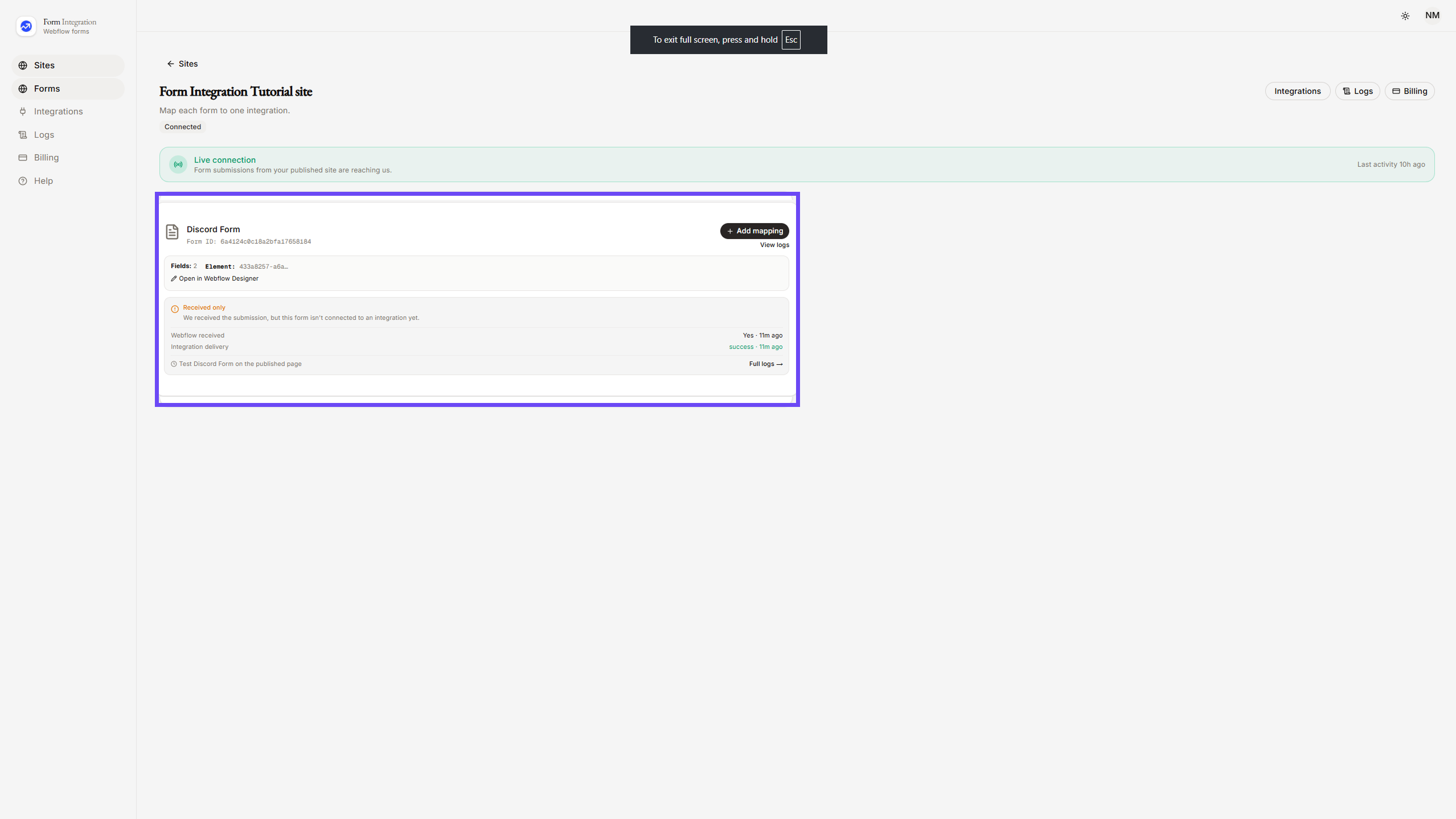This screenshot has height=819, width=1456.
Task: Click the Connected status badge
Action: pyautogui.click(x=183, y=127)
